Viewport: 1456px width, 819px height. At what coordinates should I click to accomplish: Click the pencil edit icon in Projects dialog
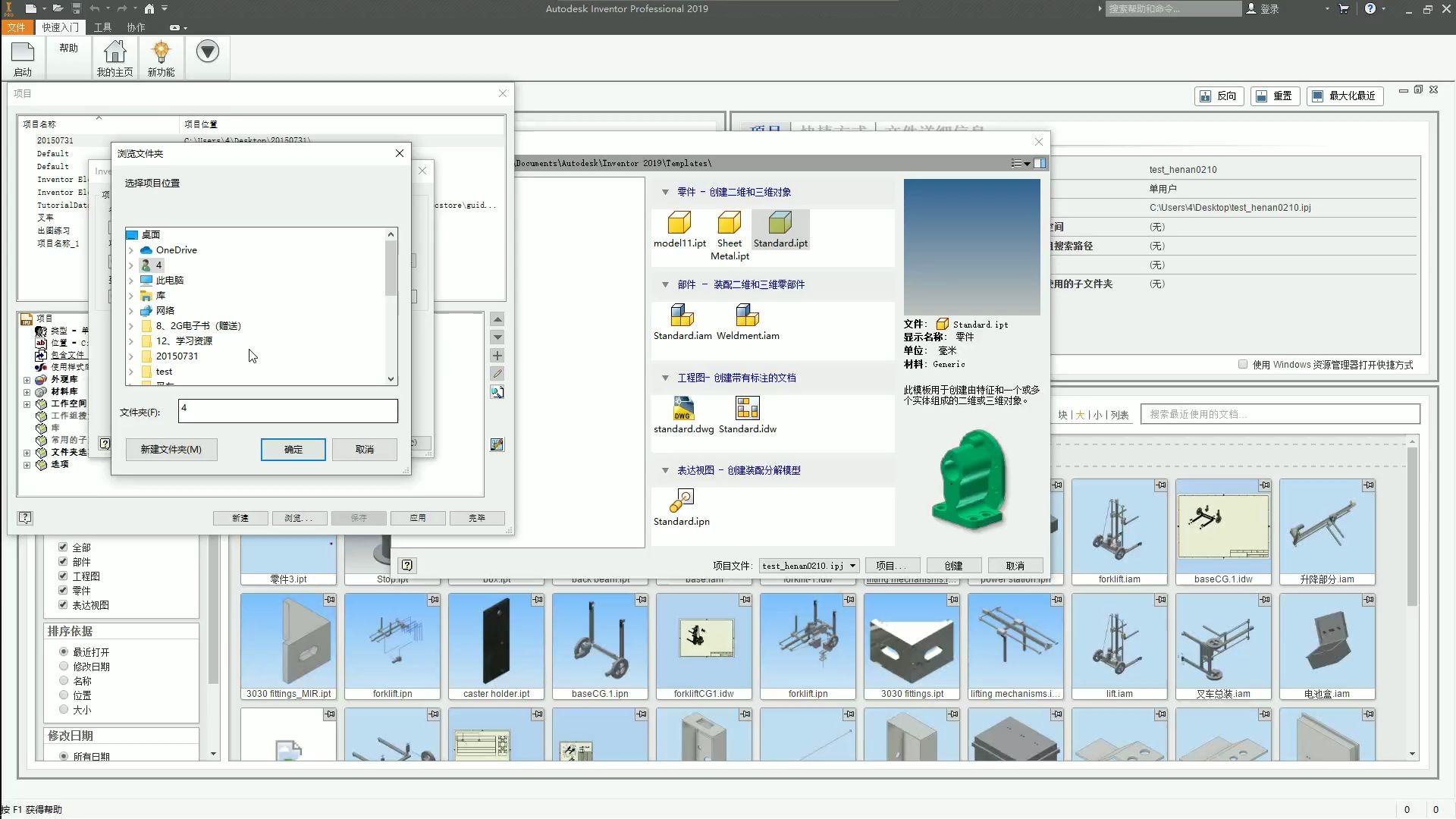click(x=497, y=373)
